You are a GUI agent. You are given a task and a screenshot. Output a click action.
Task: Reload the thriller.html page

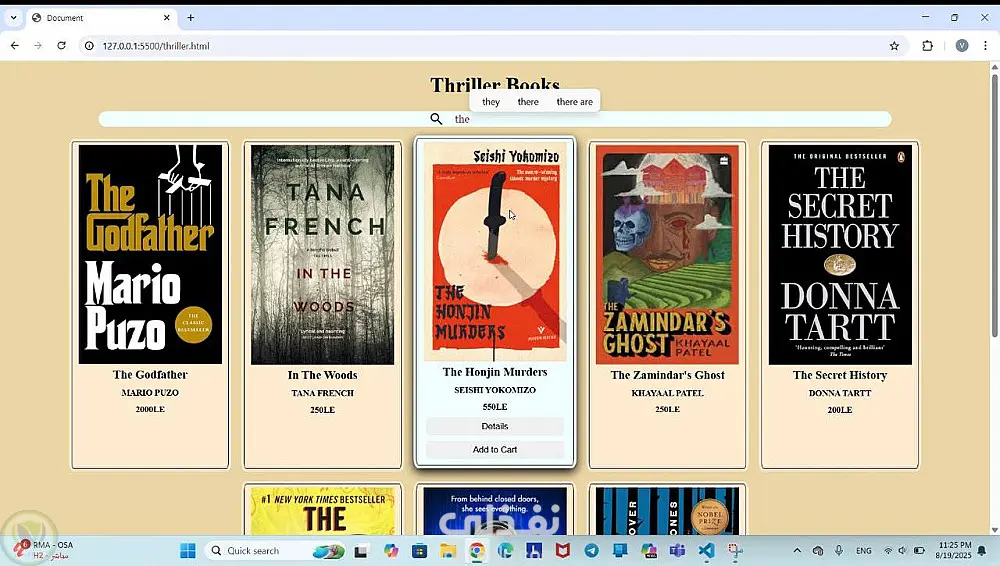point(61,46)
